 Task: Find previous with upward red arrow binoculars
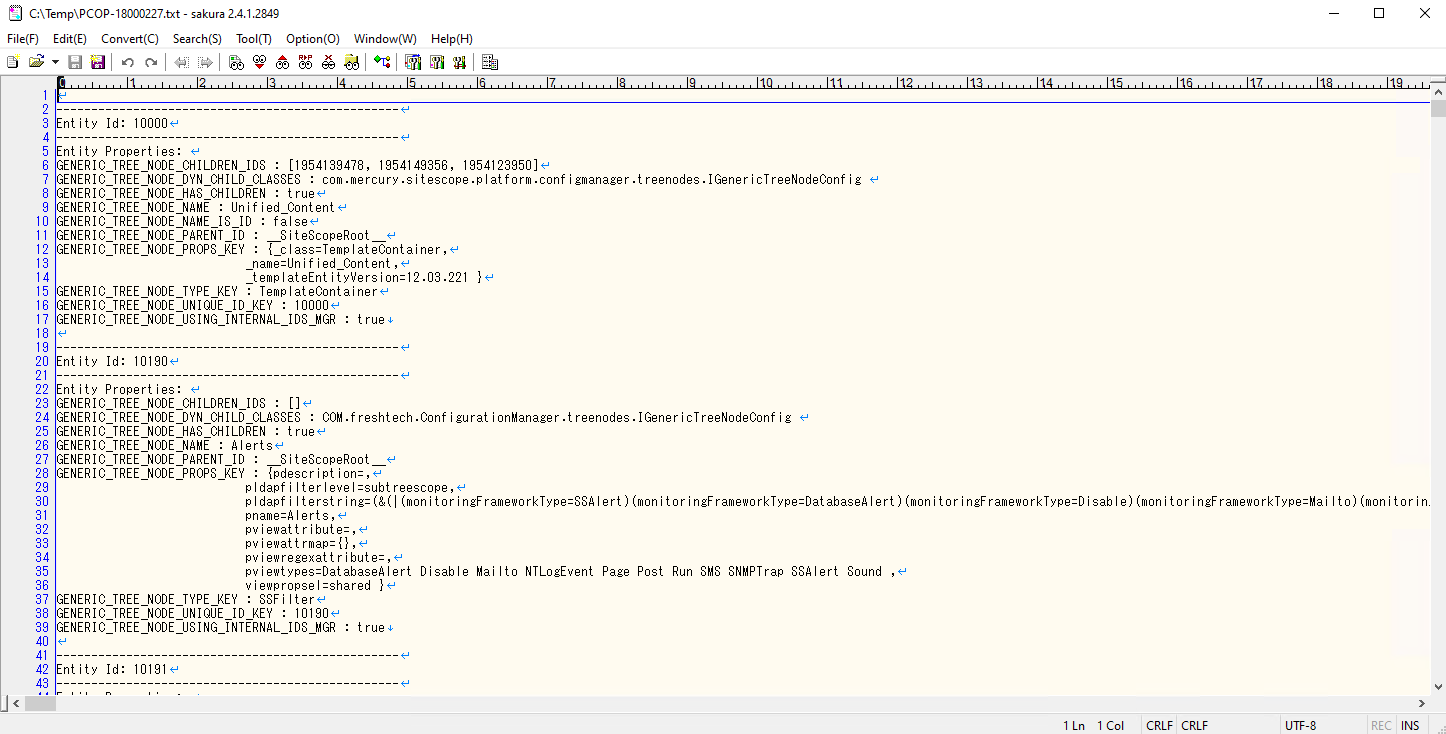282,62
